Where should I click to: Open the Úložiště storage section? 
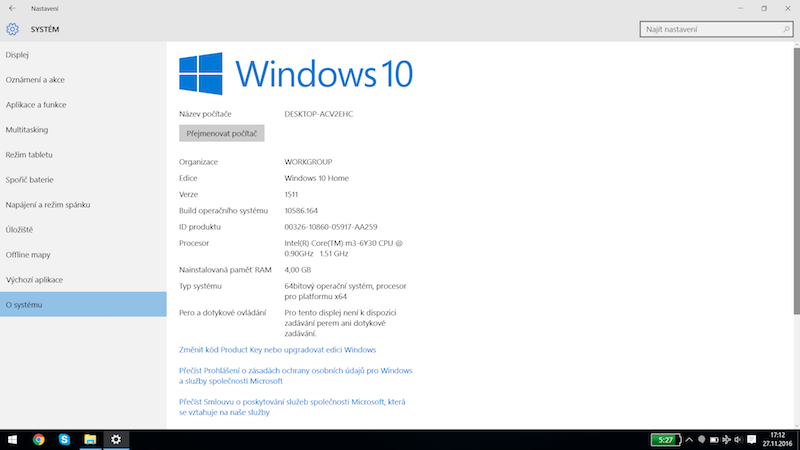tap(20, 229)
